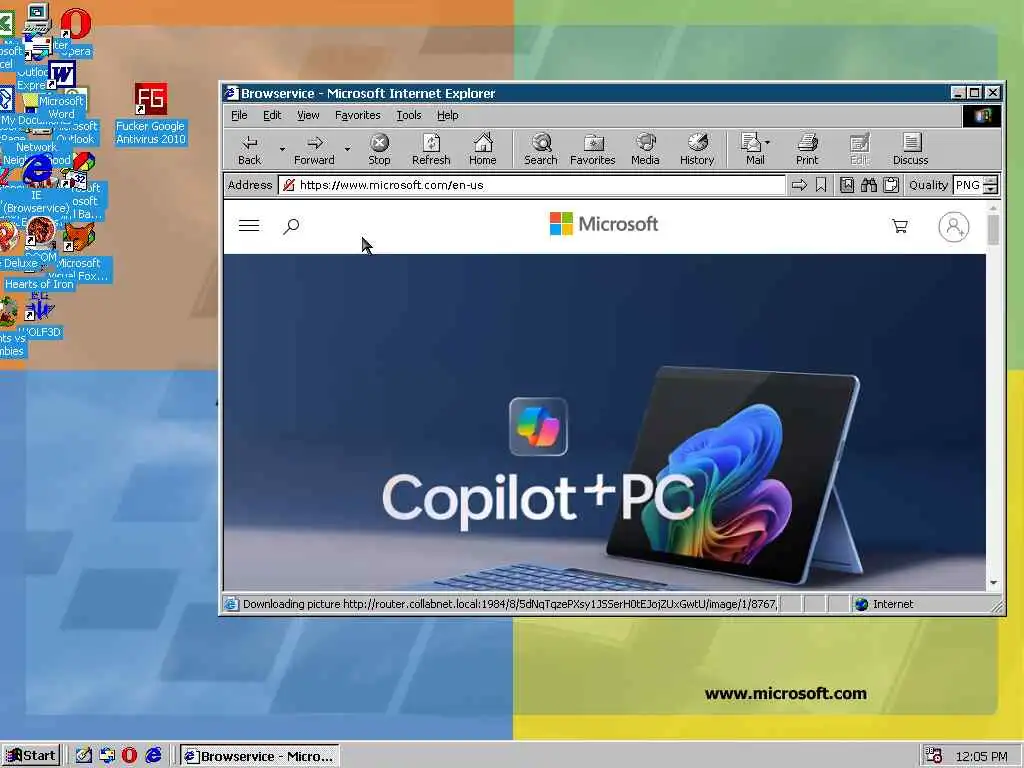
Task: Click the taskbar clock showing 12:05 PM
Action: (982, 756)
